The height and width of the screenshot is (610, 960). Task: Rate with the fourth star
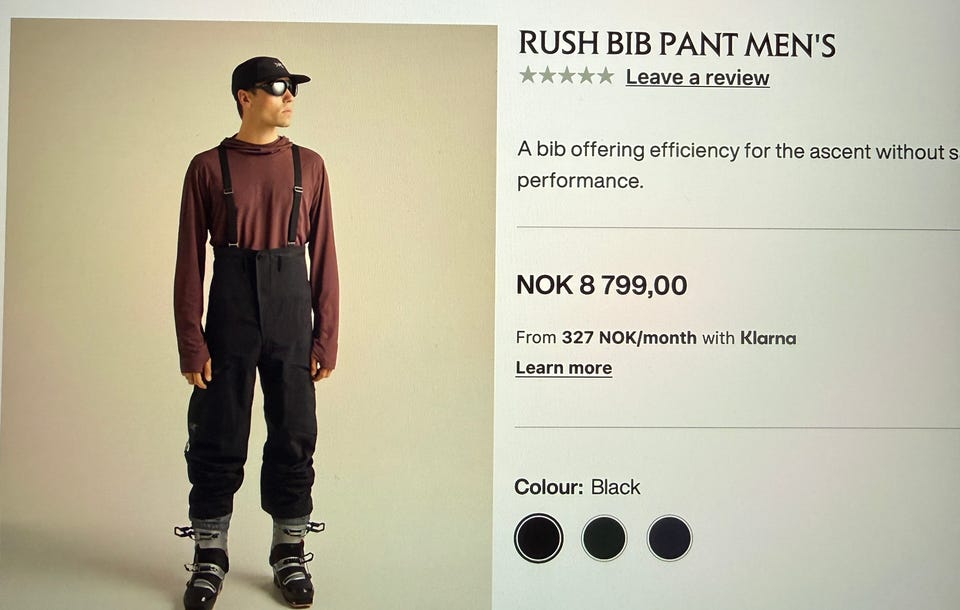(587, 76)
